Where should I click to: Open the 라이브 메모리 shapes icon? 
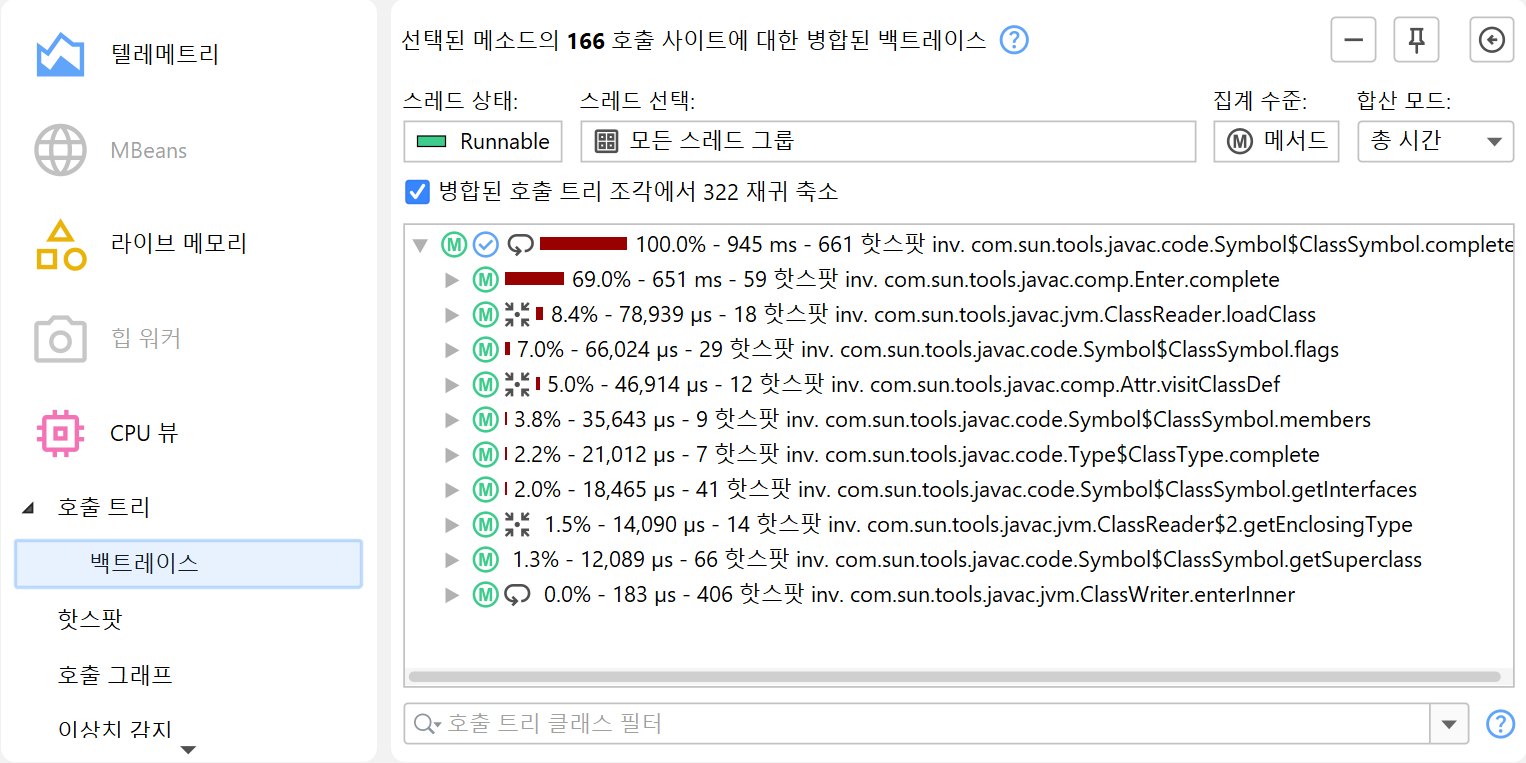[x=60, y=244]
